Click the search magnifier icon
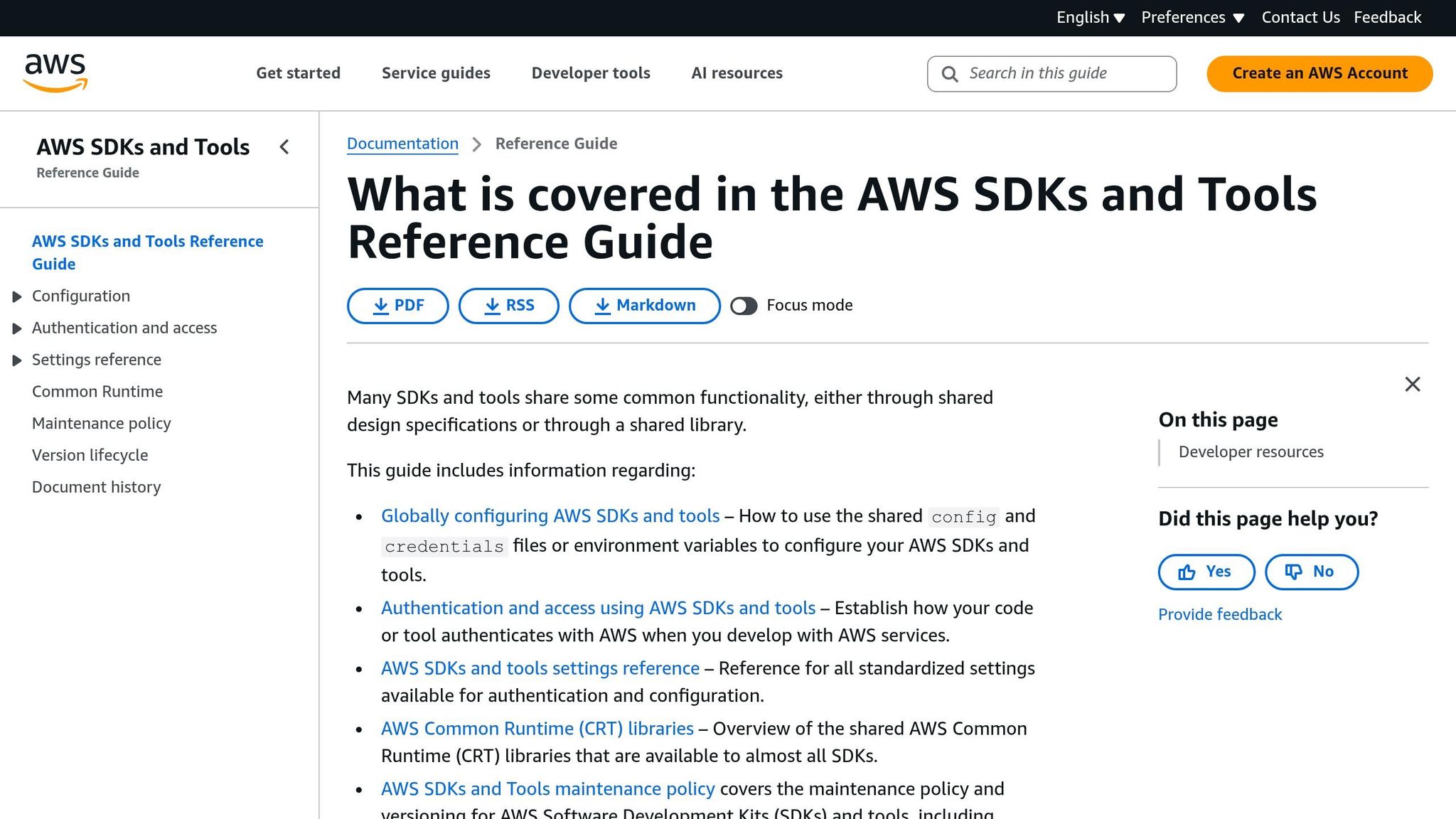This screenshot has height=819, width=1456. click(x=950, y=74)
